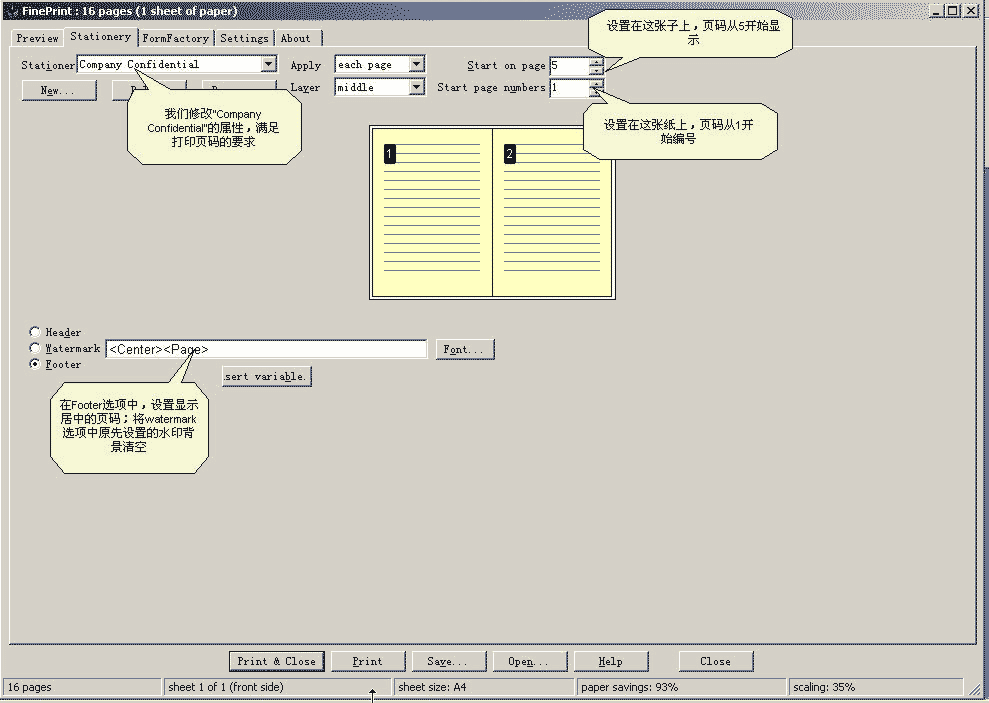Switch to the Preview tab
This screenshot has height=703, width=989.
click(x=37, y=38)
